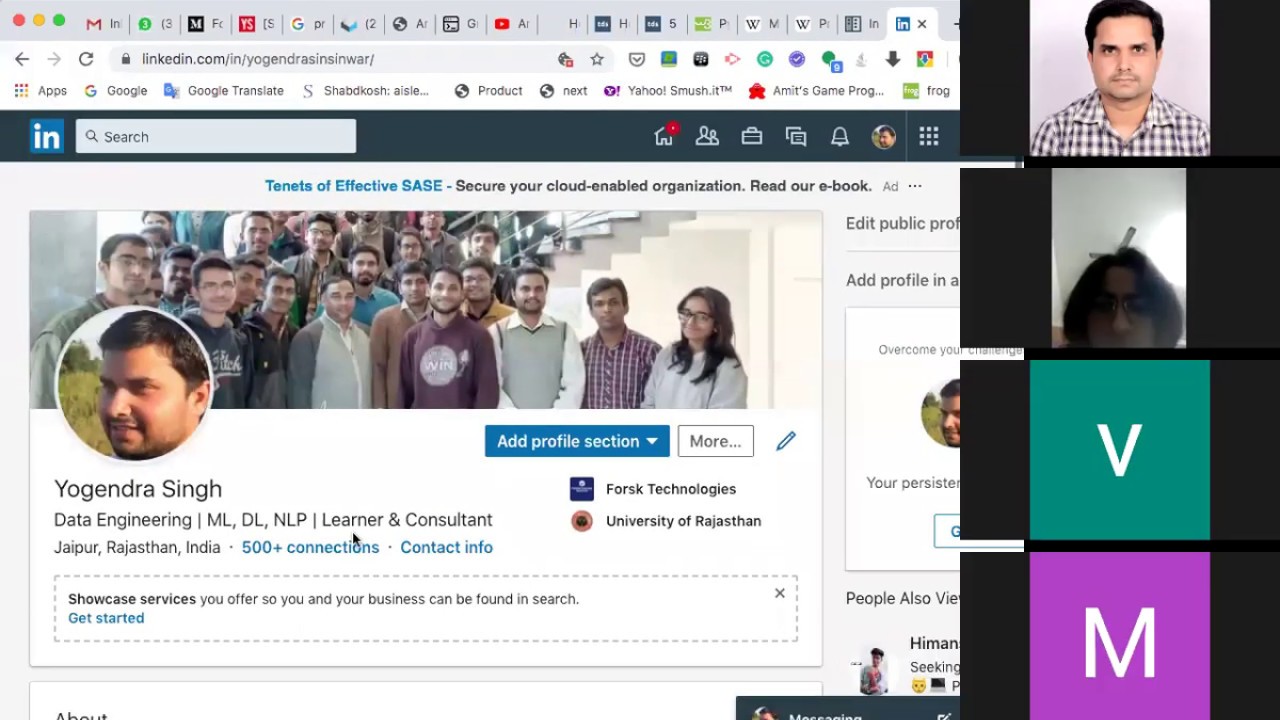Click the download arrow extension icon
The image size is (1280, 720).
pos(893,59)
